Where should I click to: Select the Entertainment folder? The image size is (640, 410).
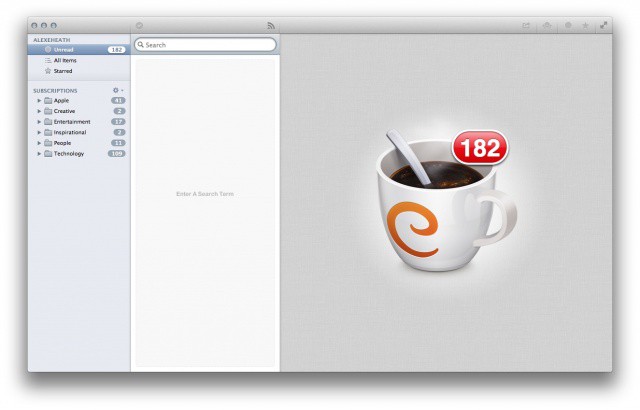click(72, 122)
